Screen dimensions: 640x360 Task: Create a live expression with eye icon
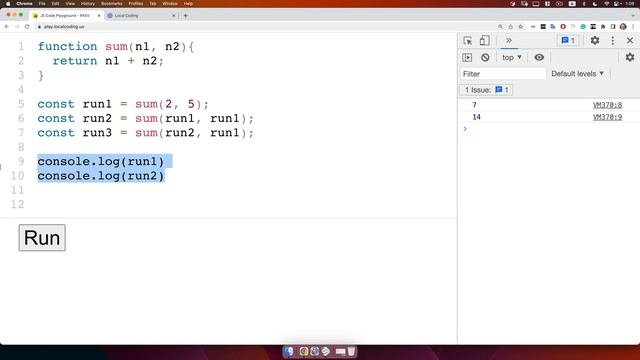pos(539,58)
